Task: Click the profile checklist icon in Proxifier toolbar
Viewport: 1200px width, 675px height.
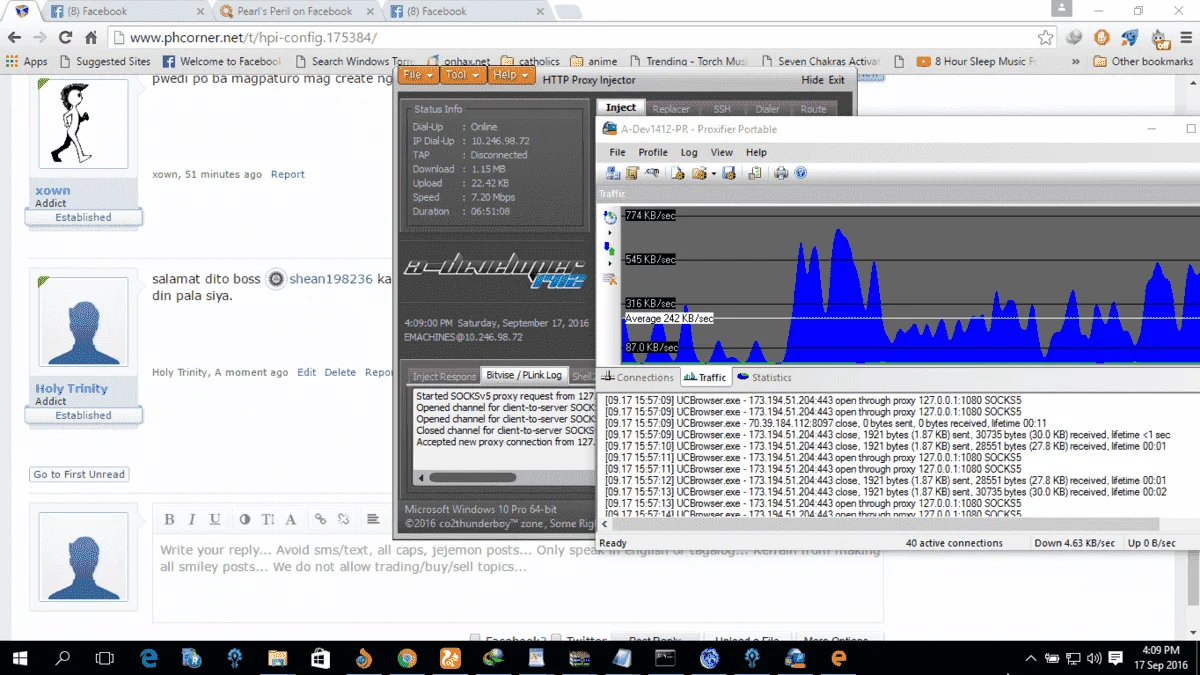Action: 755,173
